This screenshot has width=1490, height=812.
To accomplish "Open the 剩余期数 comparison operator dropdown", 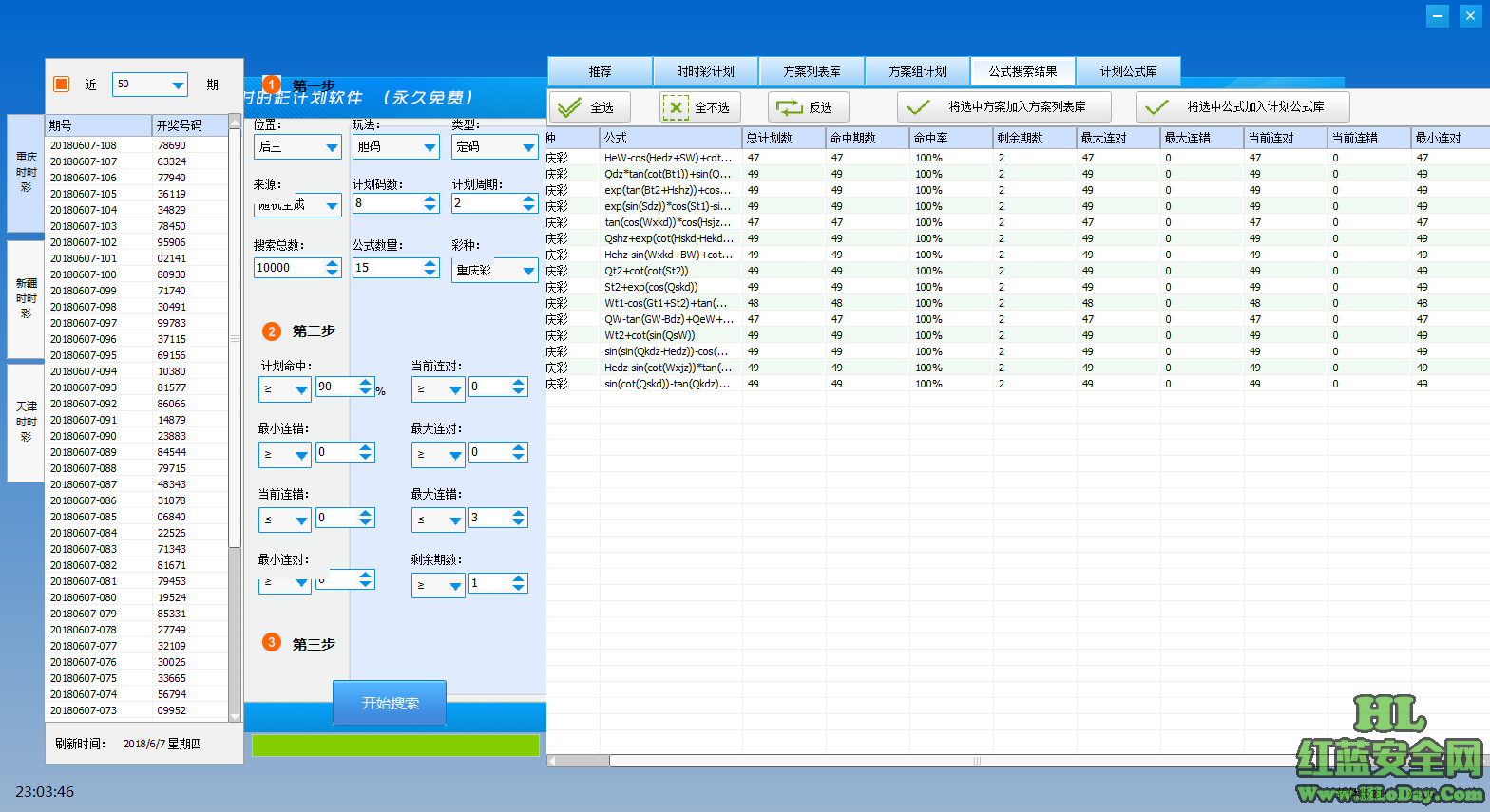I will 438,585.
